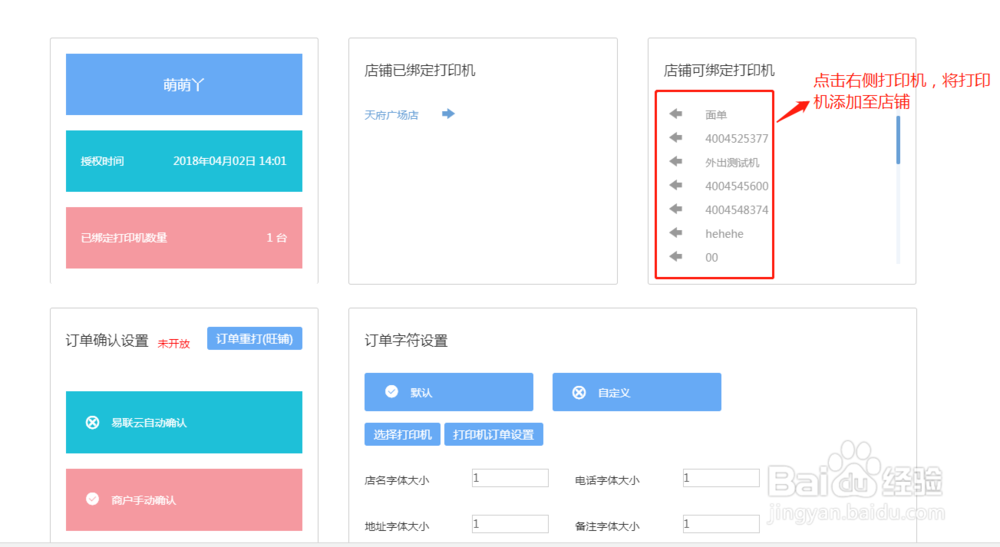This screenshot has width=1000, height=547.
Task: Add printer 4004525377 using its left arrow
Action: tap(676, 138)
